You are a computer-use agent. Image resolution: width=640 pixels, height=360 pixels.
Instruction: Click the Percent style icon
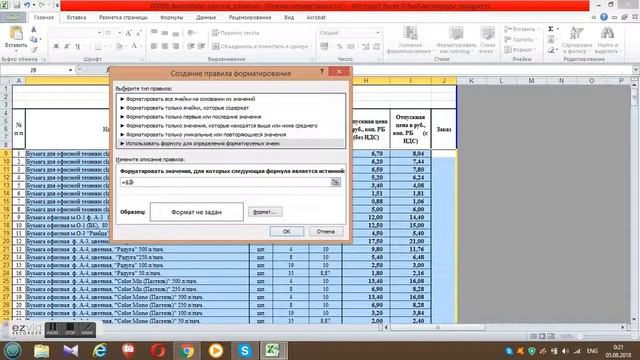coord(340,47)
